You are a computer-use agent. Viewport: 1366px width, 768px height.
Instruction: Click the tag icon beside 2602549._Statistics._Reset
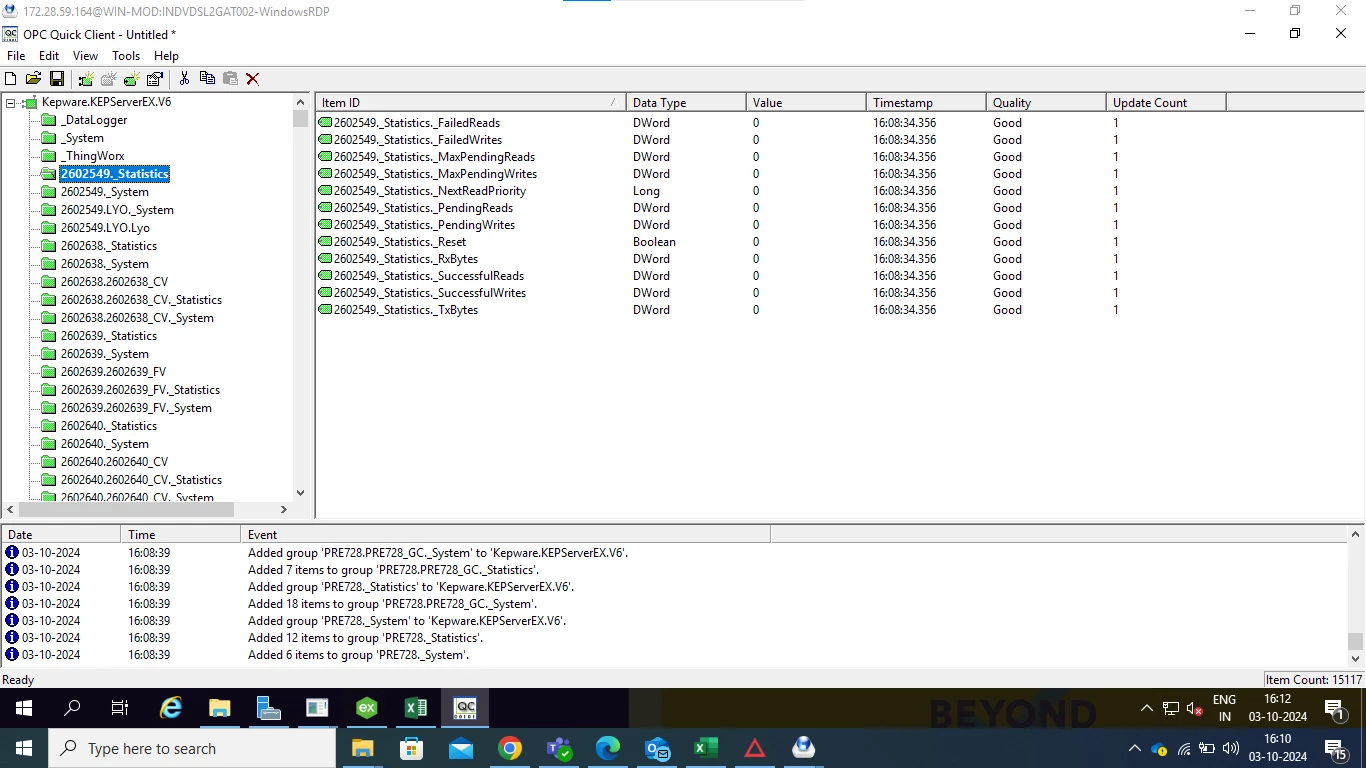click(325, 242)
